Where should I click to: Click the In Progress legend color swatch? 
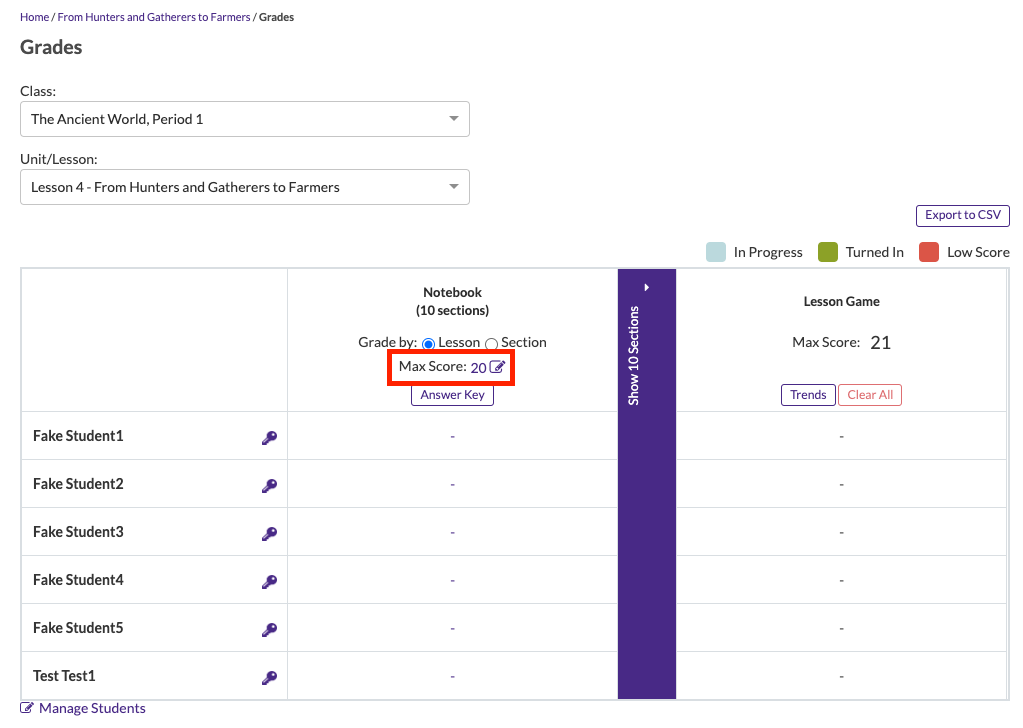[716, 251]
